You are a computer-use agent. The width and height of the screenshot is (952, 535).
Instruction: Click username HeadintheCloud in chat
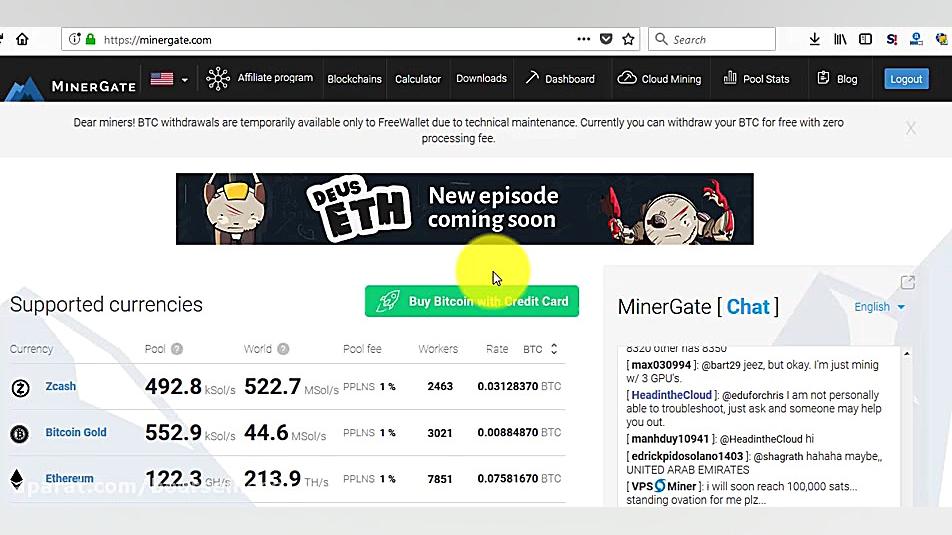672,395
